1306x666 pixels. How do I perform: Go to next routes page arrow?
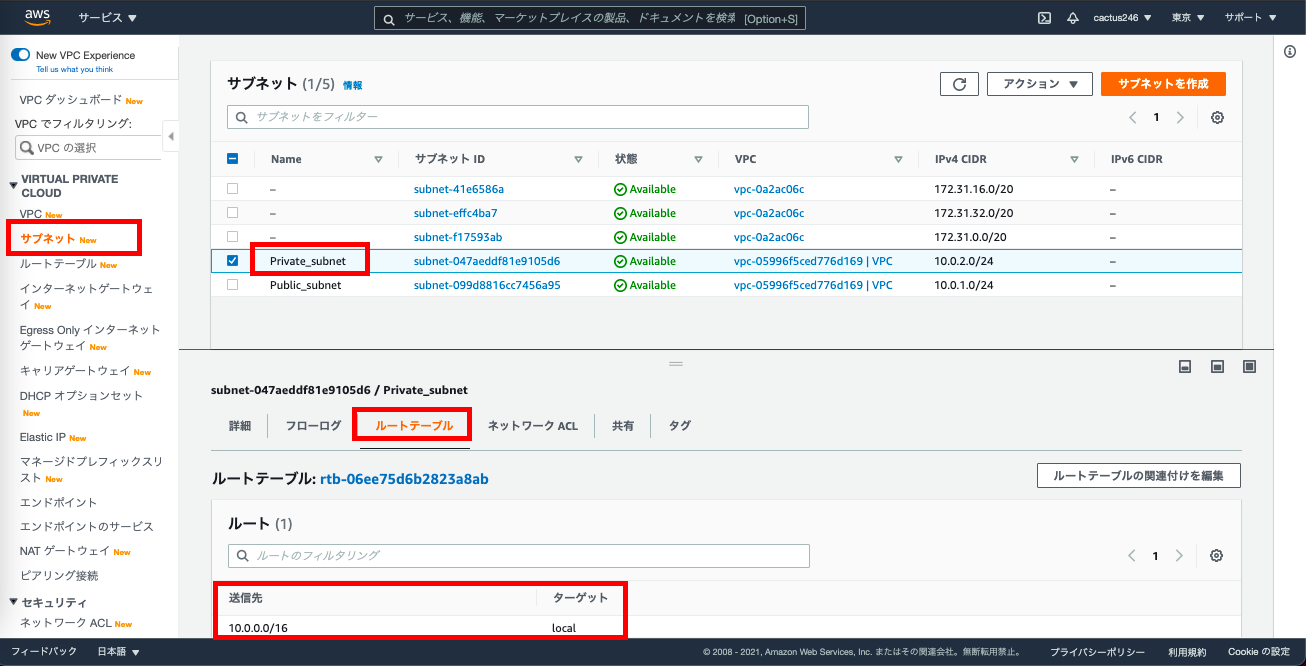(1180, 555)
